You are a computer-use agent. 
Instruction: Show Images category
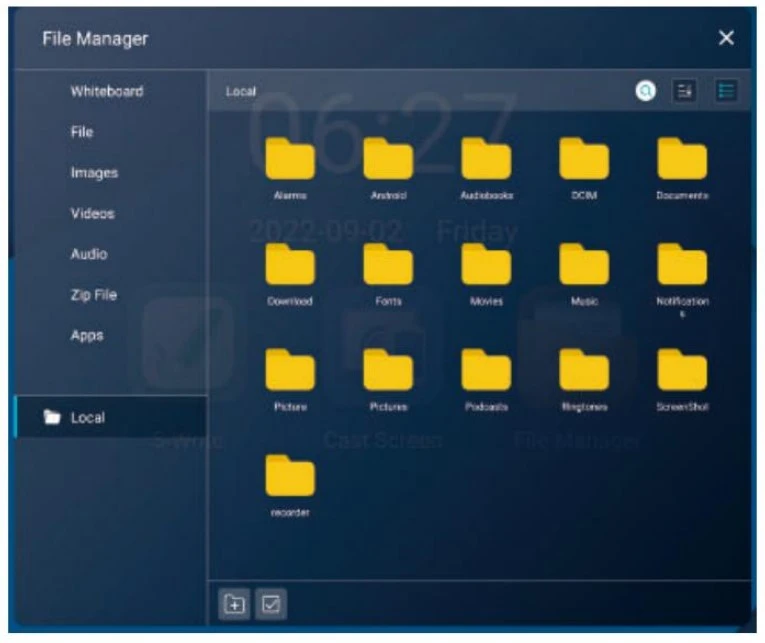coord(94,173)
